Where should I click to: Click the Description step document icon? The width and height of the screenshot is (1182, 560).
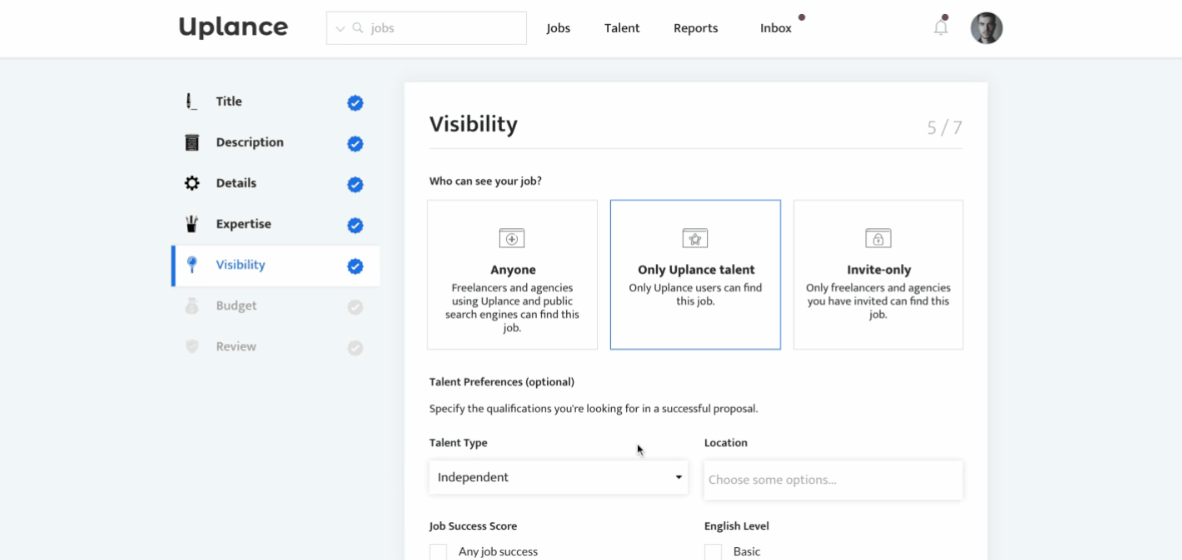pos(192,143)
